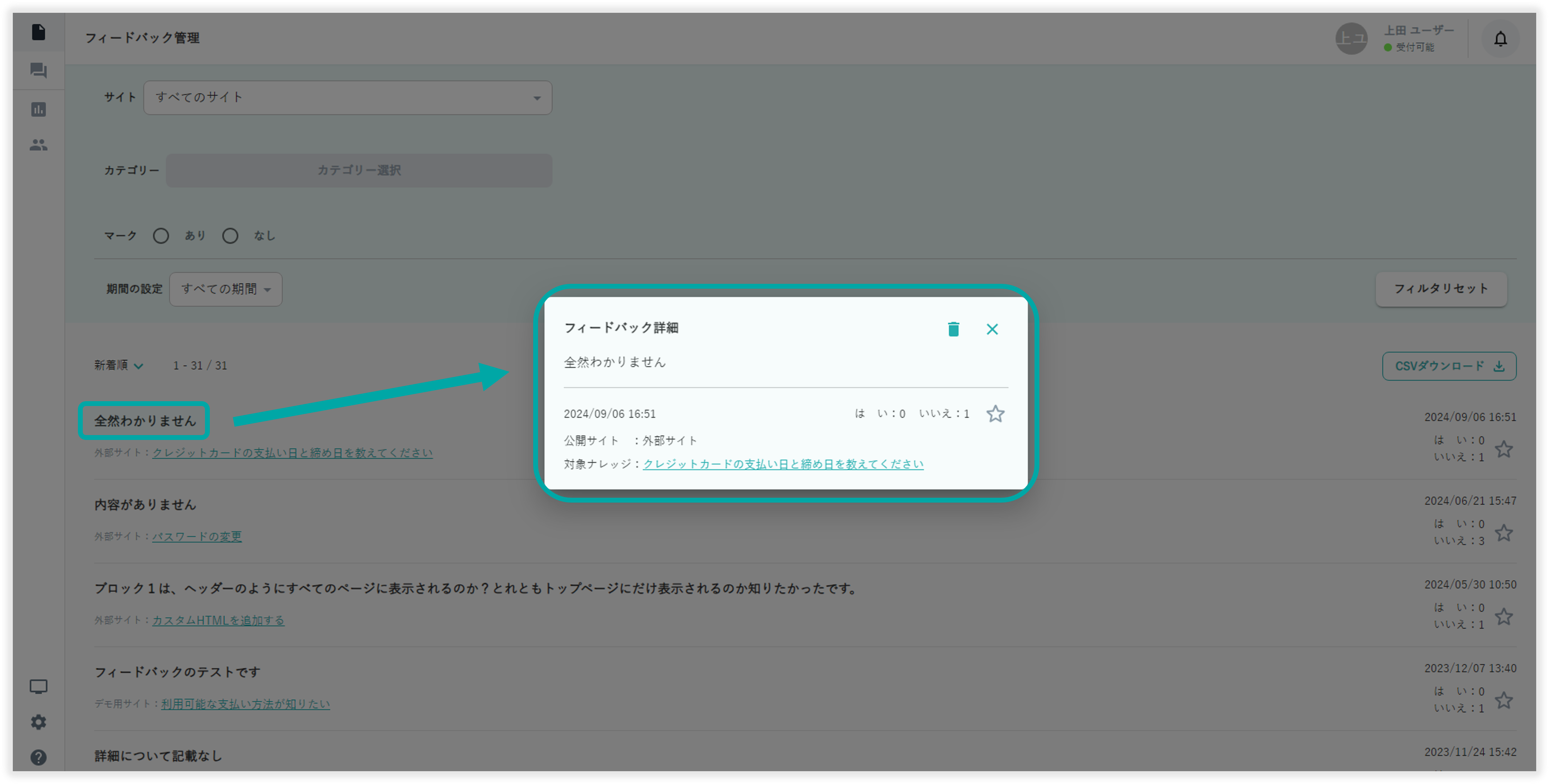This screenshot has width=1549, height=784.
Task: Open the クレジットカード link in the list row
Action: (292, 453)
